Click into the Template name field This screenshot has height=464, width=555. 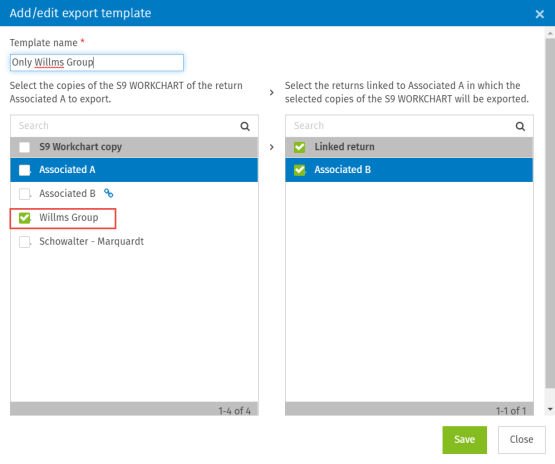click(97, 62)
